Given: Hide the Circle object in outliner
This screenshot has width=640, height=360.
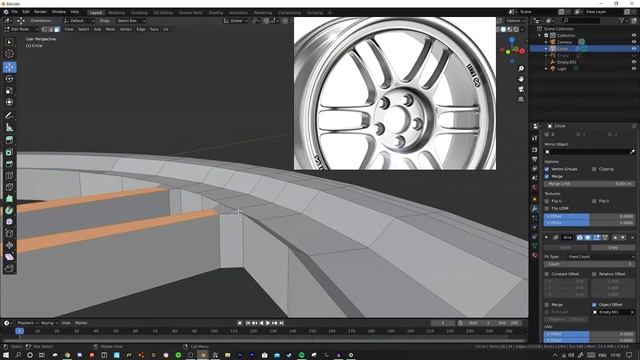Looking at the screenshot, I should click(x=634, y=49).
